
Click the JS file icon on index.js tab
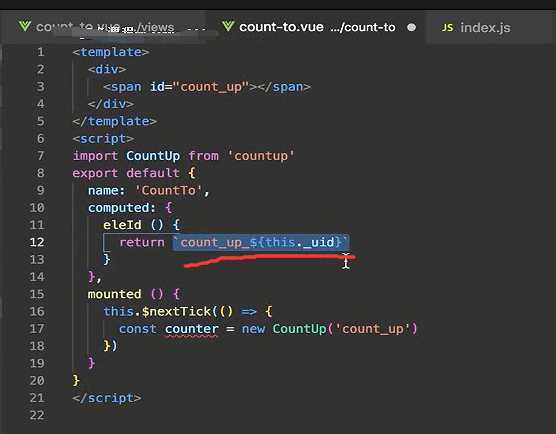(447, 27)
